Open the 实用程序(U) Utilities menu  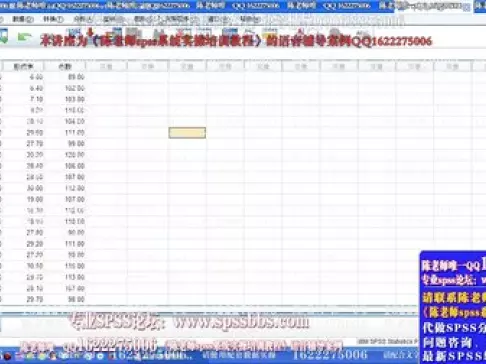tap(177, 19)
